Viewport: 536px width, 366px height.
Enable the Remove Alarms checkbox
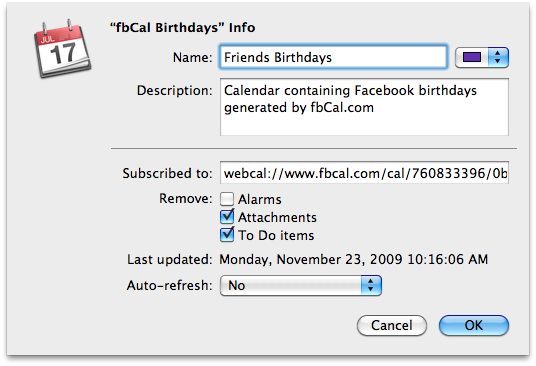click(x=227, y=199)
